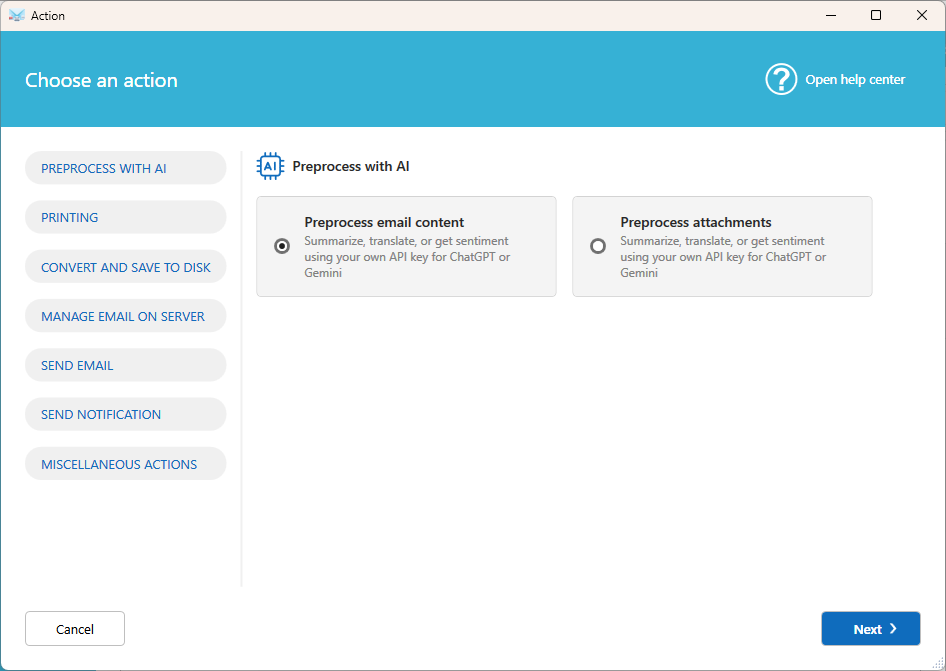Image resolution: width=946 pixels, height=671 pixels.
Task: Click the Preprocess email content title text
Action: (384, 222)
